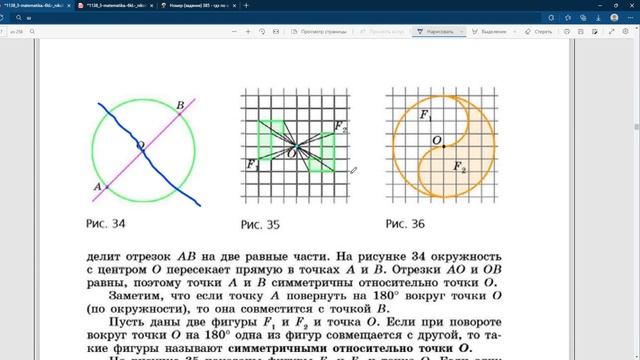Click the caption Рис. 34
The height and width of the screenshot is (360, 640).
pos(106,224)
